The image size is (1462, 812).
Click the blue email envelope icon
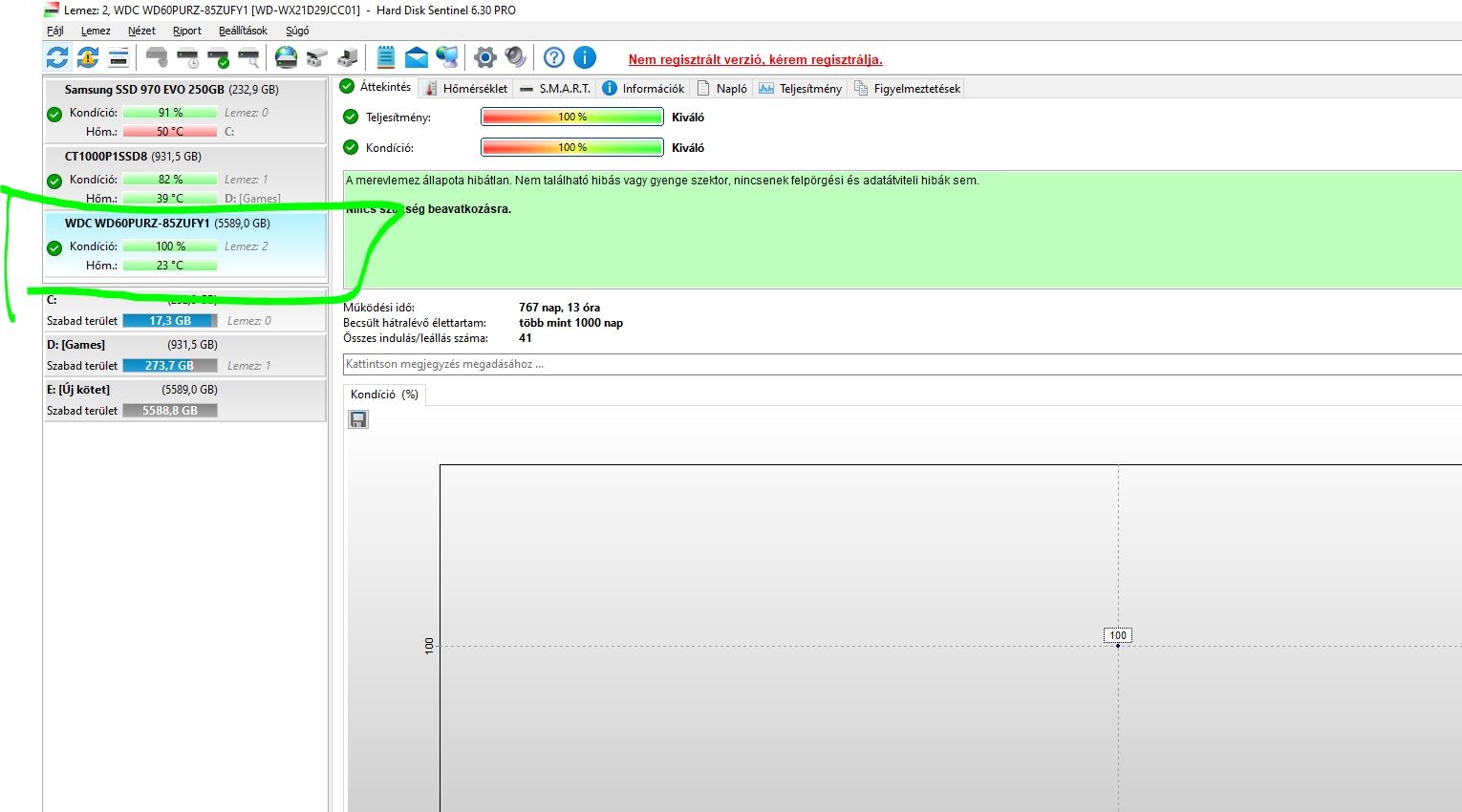[x=417, y=57]
